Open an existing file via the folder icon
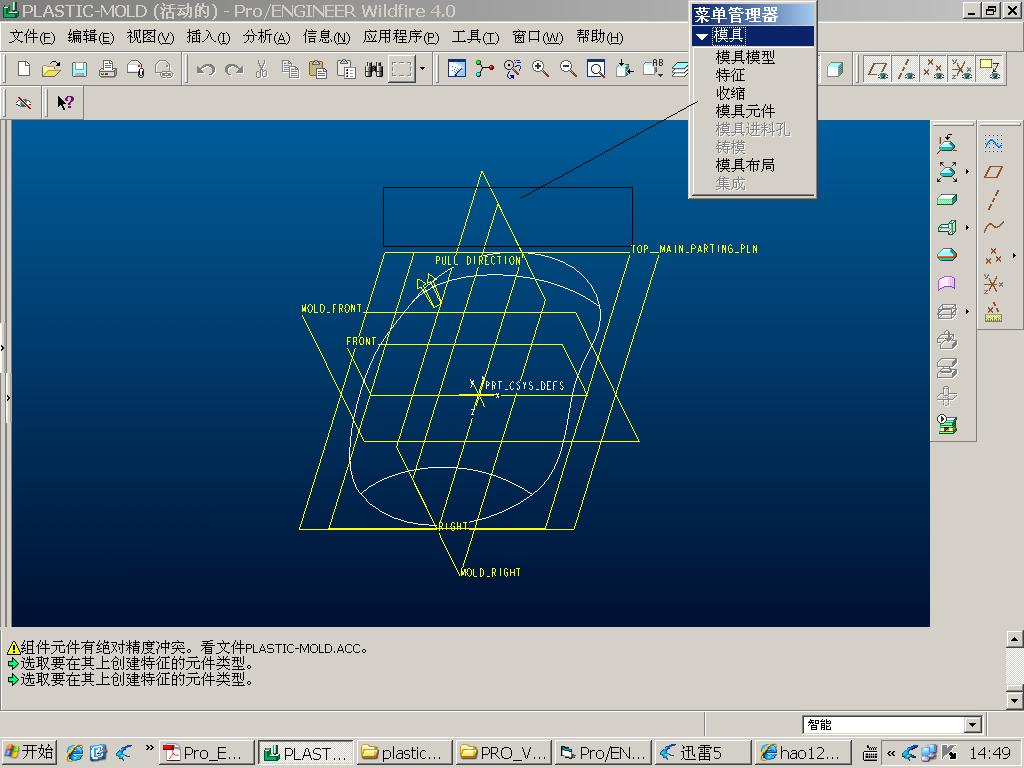1024x768 pixels. coord(51,69)
